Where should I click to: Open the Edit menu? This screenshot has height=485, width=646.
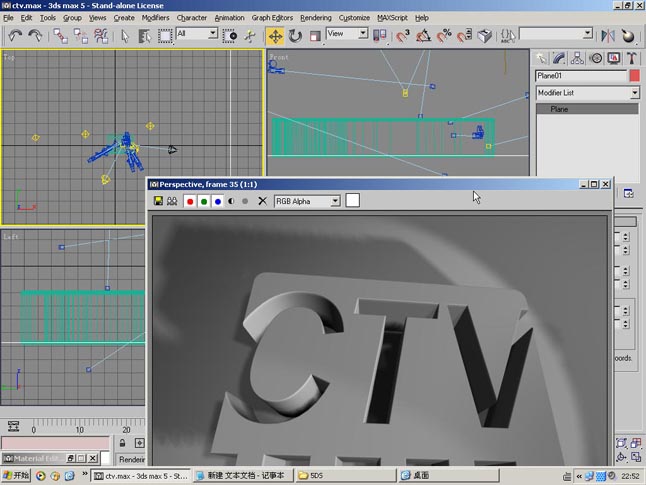coord(26,18)
